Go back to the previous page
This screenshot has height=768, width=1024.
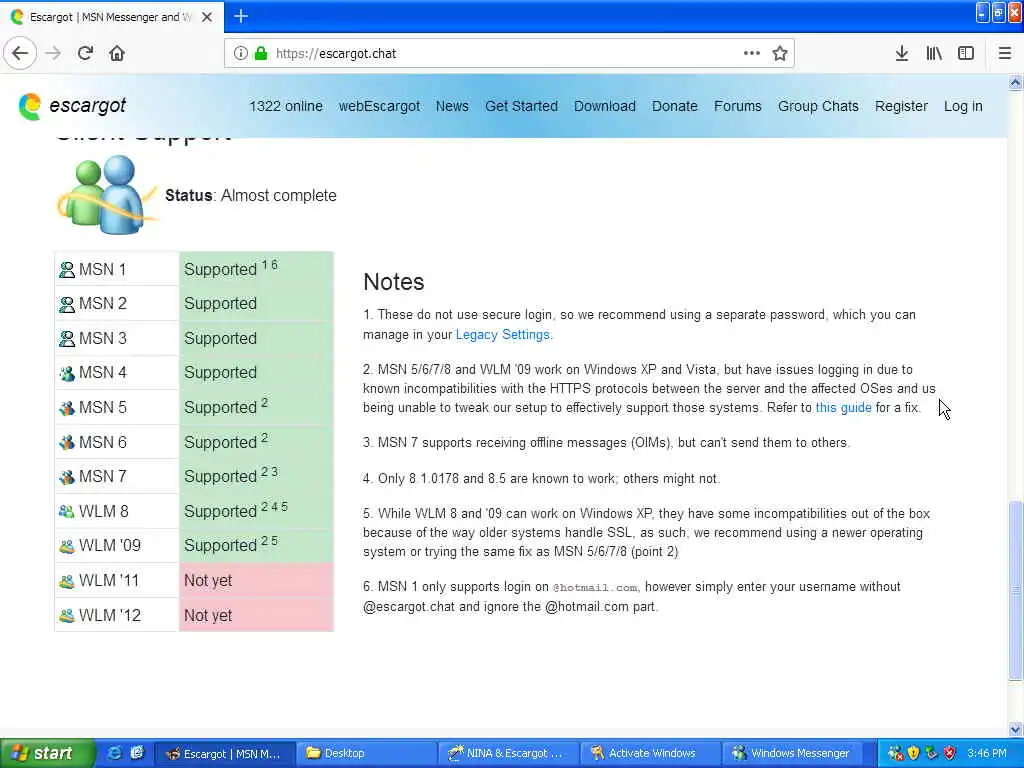(x=20, y=54)
